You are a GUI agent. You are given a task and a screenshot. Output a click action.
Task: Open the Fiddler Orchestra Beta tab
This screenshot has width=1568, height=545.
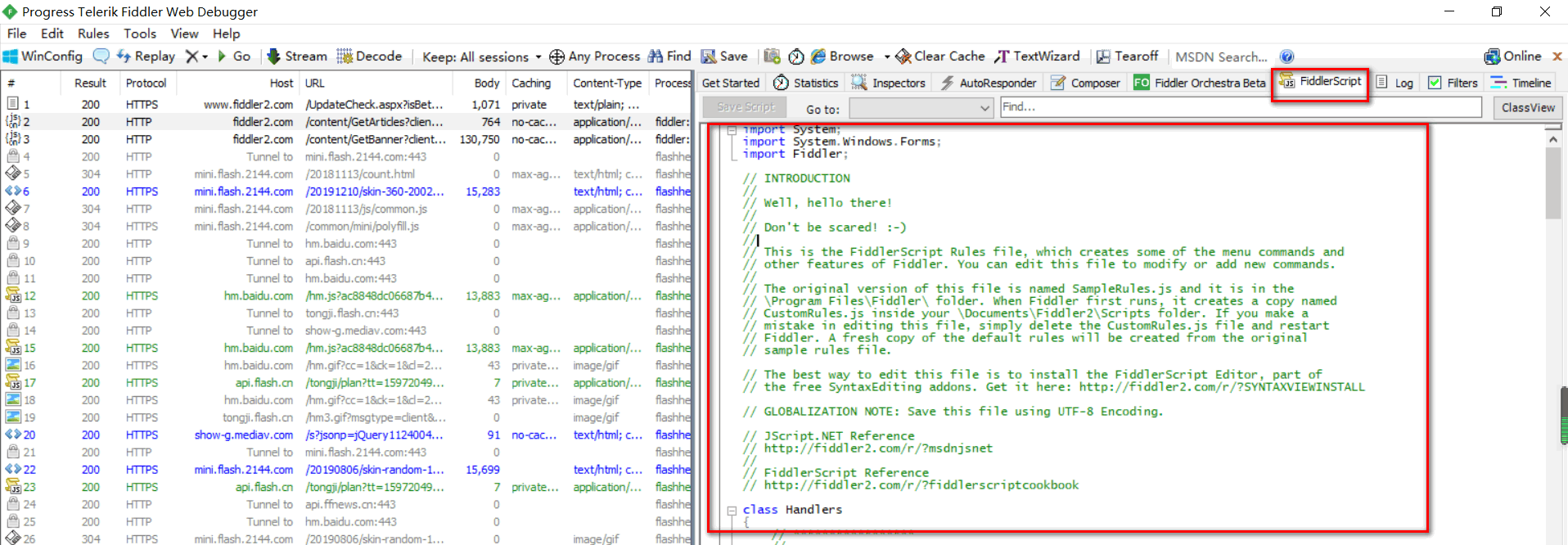tap(1199, 83)
